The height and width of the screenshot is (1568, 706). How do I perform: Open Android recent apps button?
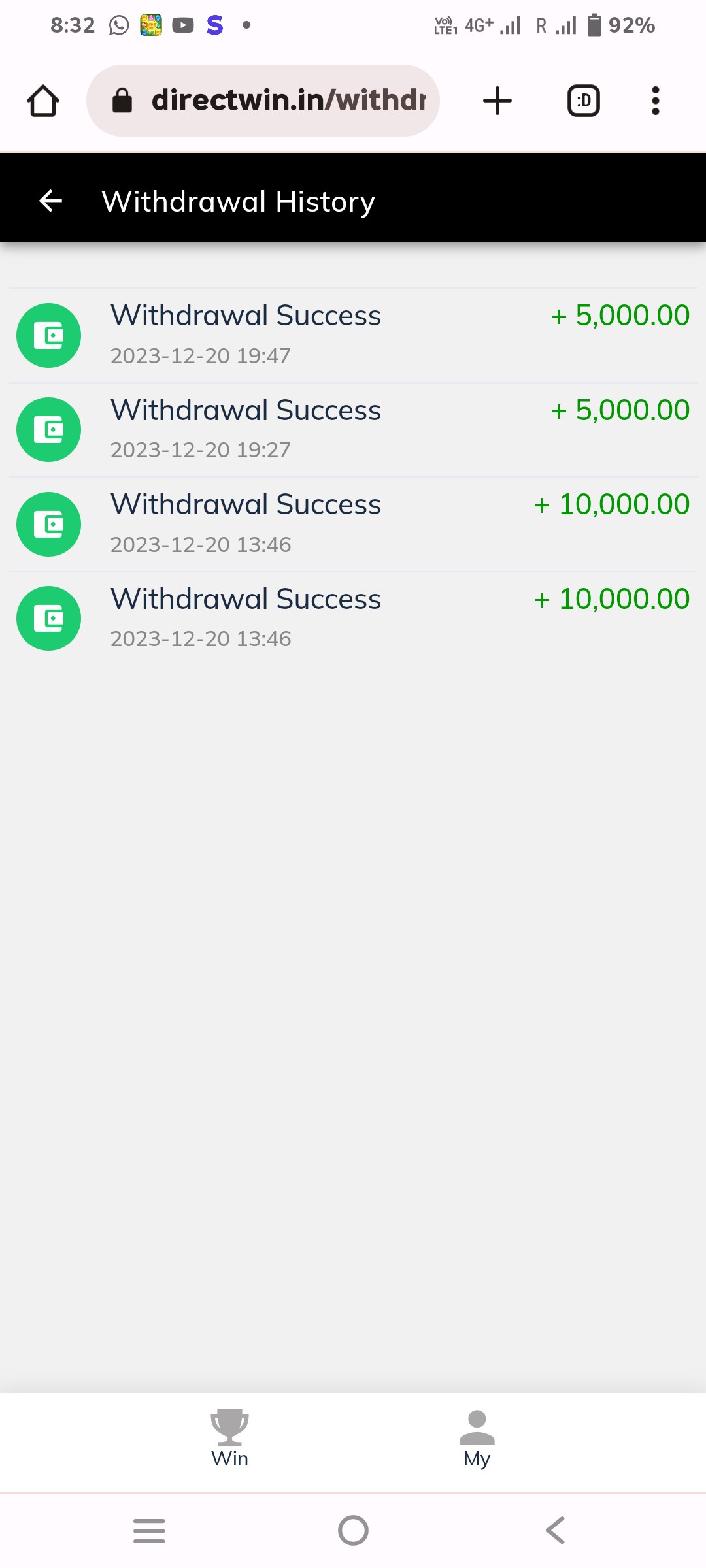(x=149, y=1530)
